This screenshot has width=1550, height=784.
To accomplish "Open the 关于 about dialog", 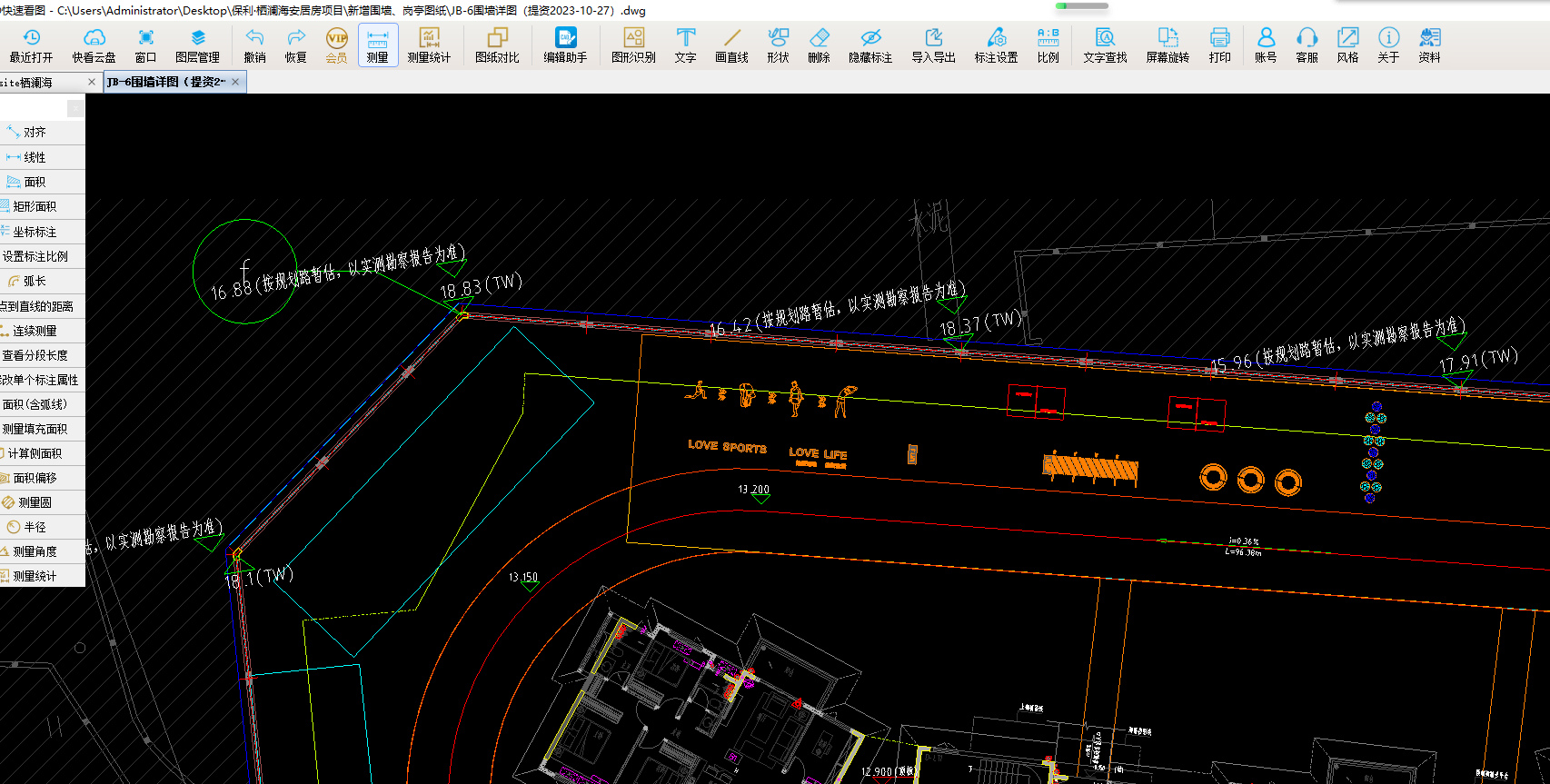I will point(1388,45).
